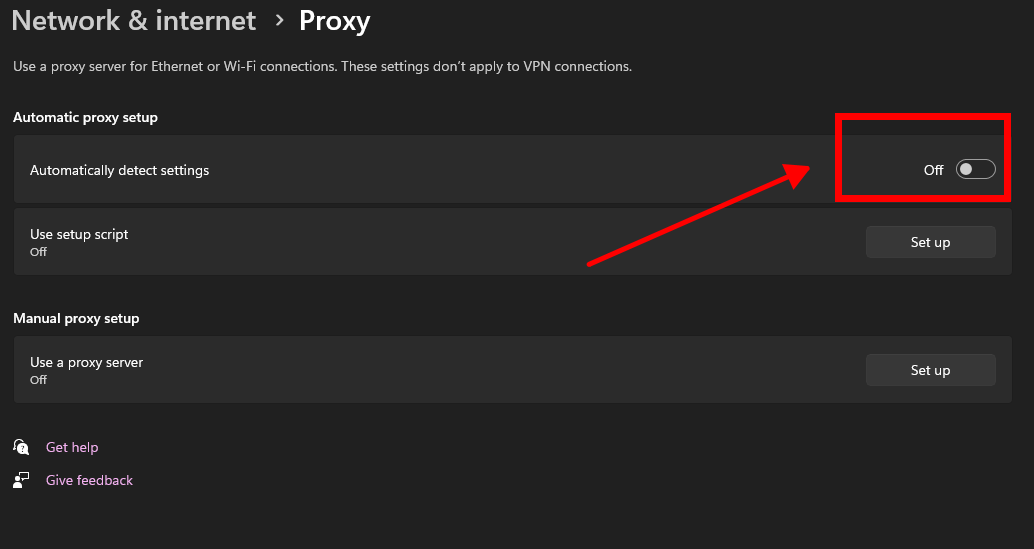This screenshot has width=1034, height=549.
Task: Click Off status under Use setup script
Action: point(38,252)
